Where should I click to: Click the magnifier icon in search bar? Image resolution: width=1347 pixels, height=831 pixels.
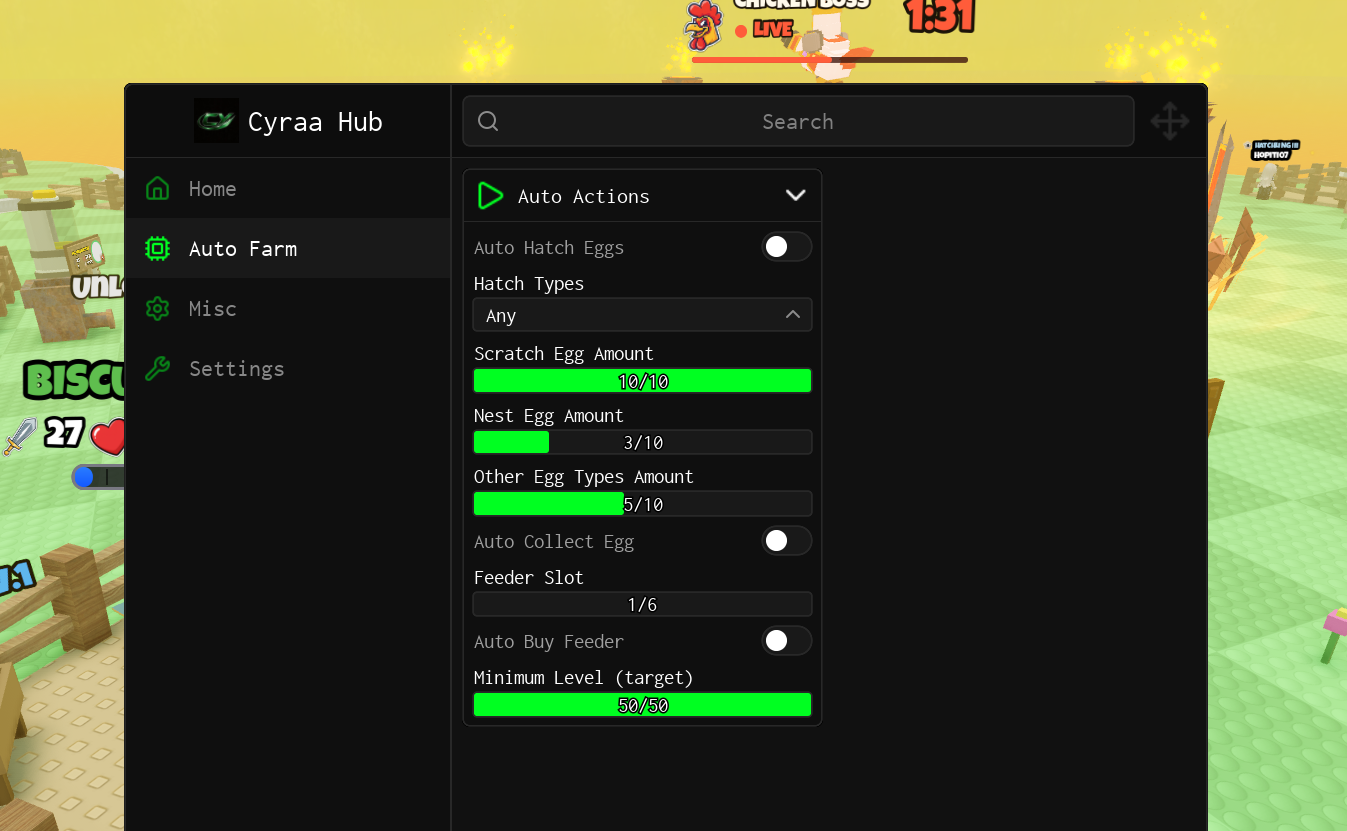pos(488,121)
